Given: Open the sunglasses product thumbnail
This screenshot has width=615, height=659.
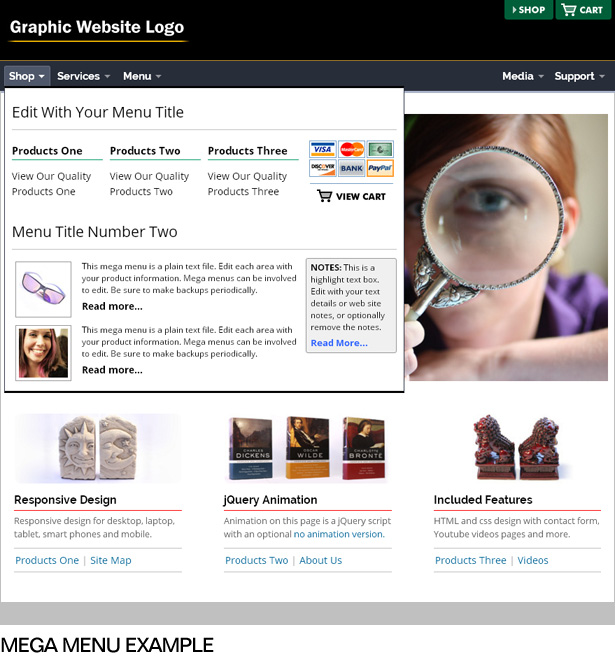Looking at the screenshot, I should tap(43, 289).
